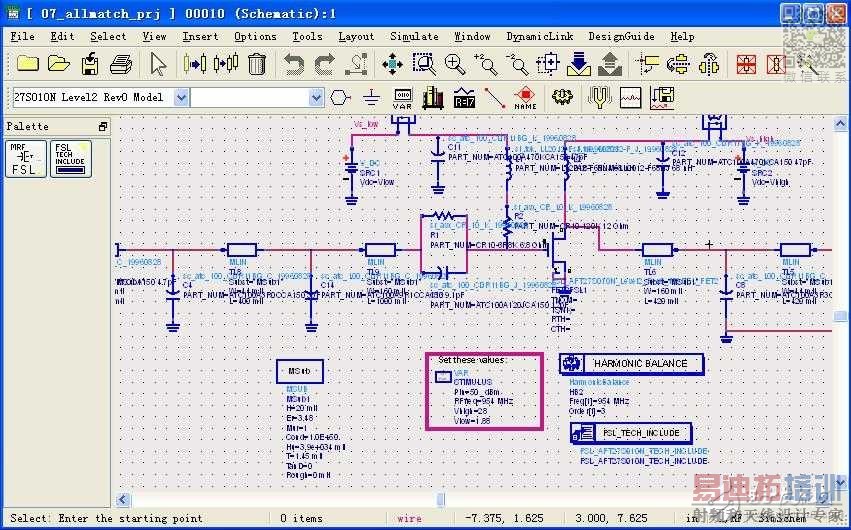Open the Simulate menu
Screen dimensions: 851x530
click(x=414, y=36)
